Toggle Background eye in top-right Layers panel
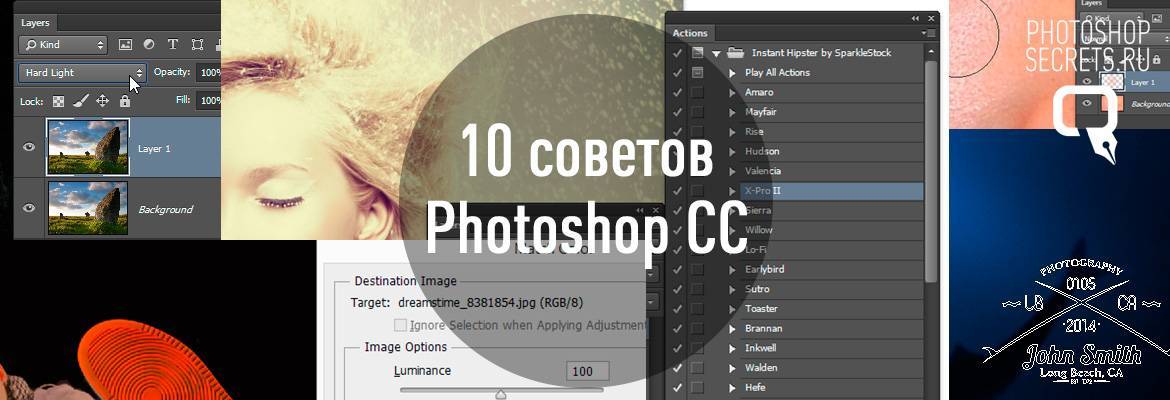Image resolution: width=1170 pixels, height=400 pixels. point(1087,104)
